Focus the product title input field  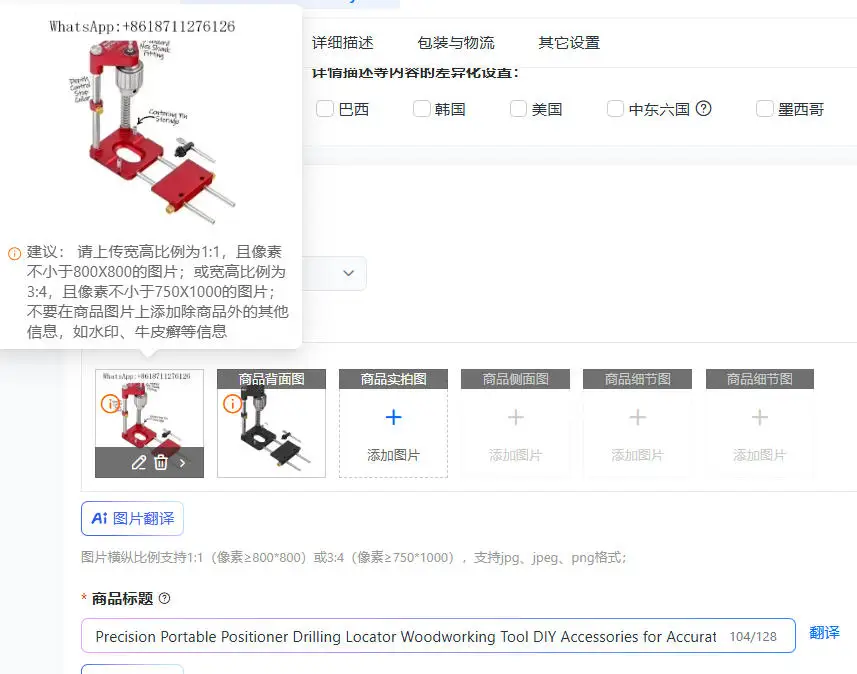point(438,636)
